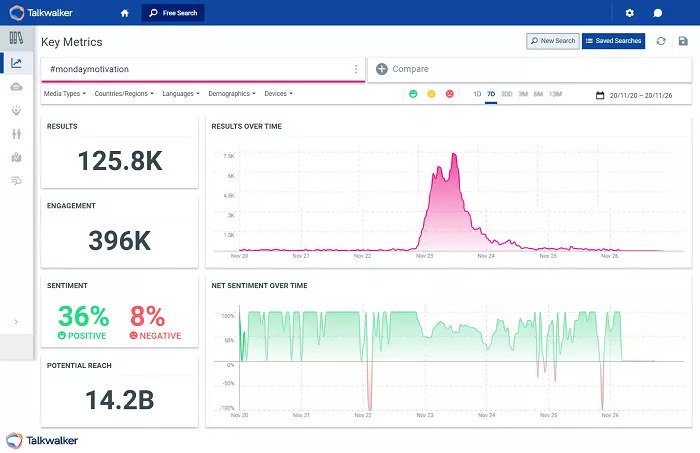Image resolution: width=700 pixels, height=453 pixels.
Task: Open the people demographics sidebar icon
Action: coord(16,134)
